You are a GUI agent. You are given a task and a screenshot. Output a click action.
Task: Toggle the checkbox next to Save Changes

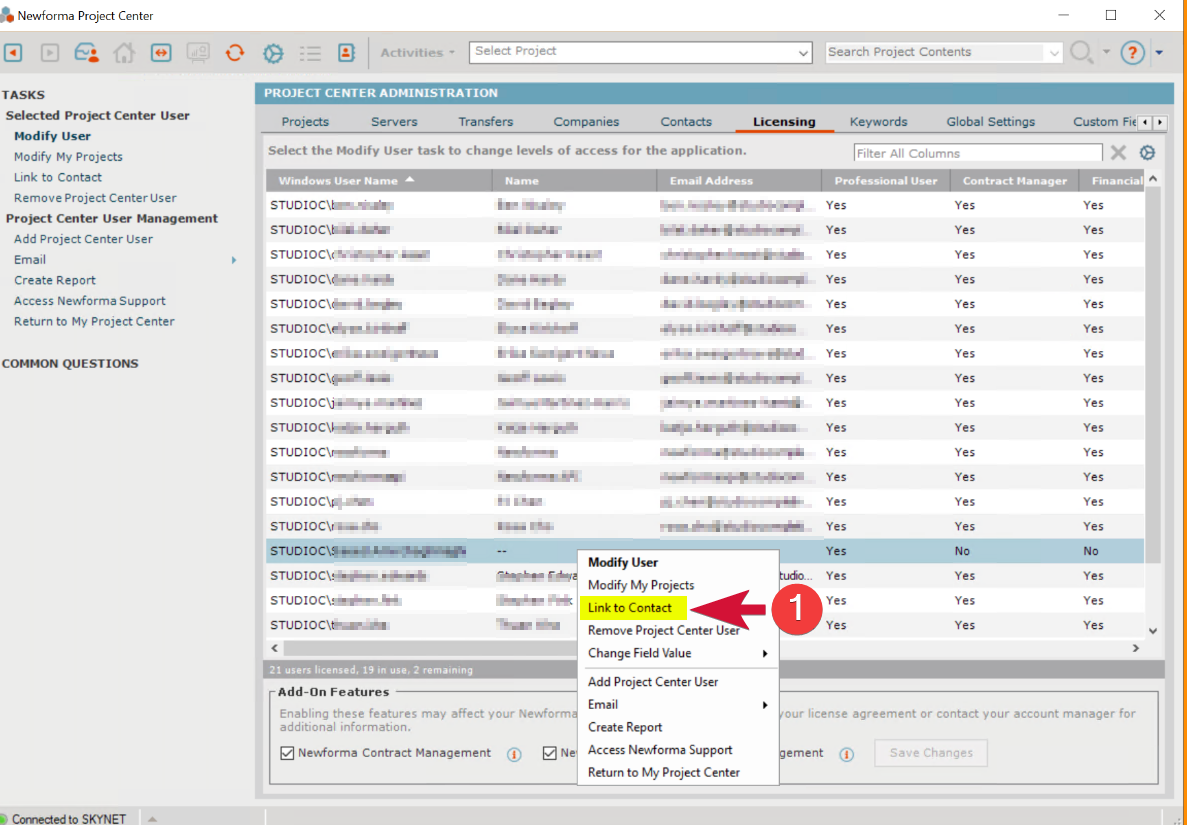(549, 753)
